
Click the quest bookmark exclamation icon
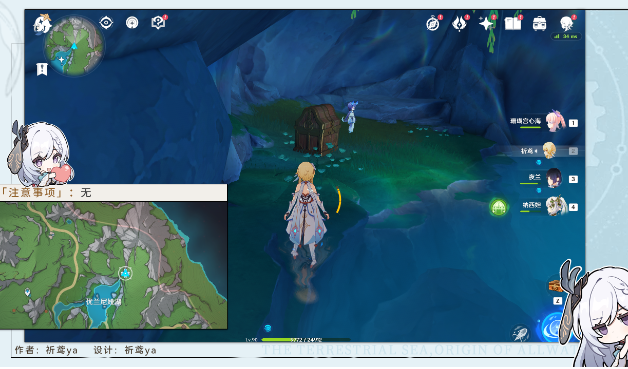[x=42, y=69]
